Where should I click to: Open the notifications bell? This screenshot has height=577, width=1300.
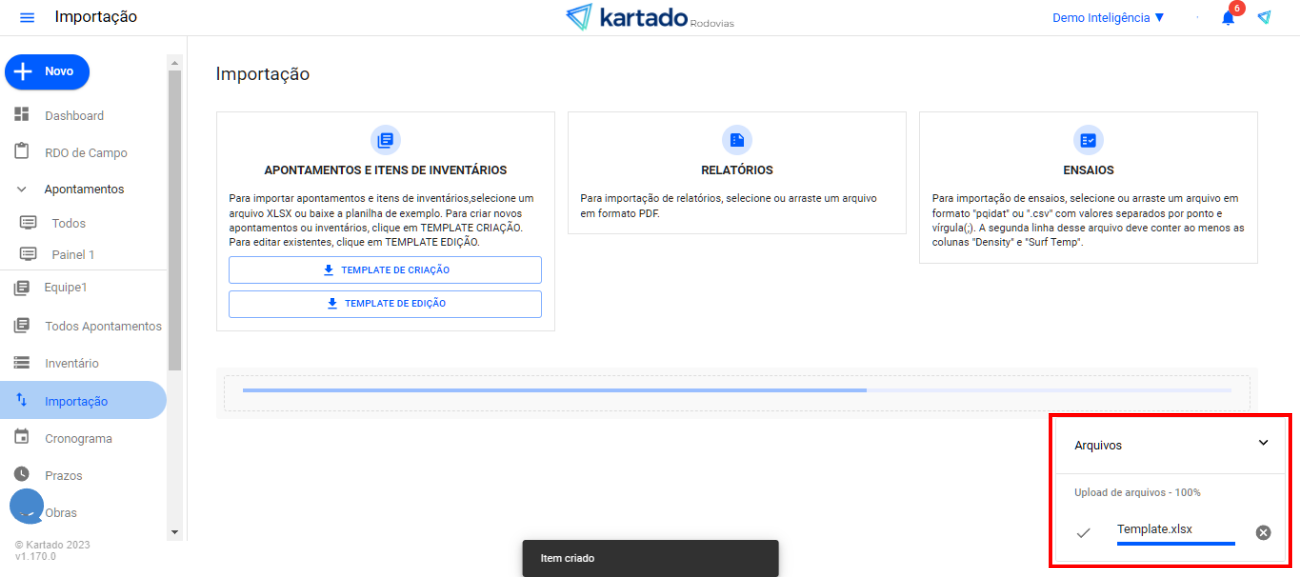tap(1228, 18)
